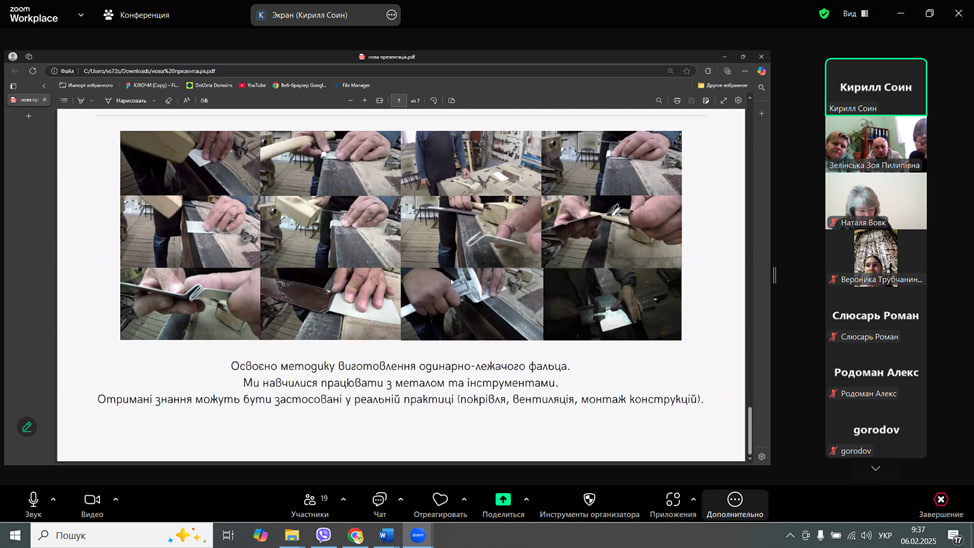
Task: Expand video options arrow next to Видео
Action: point(115,499)
